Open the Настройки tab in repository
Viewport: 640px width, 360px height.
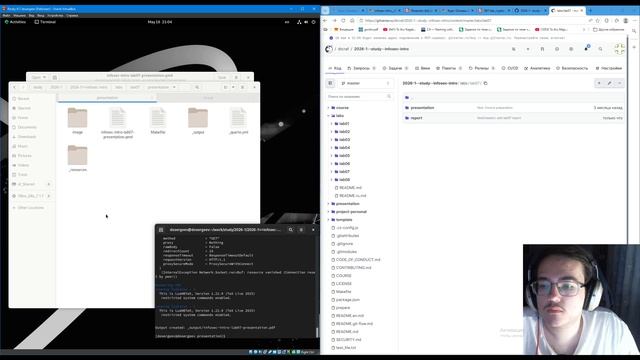(x=609, y=68)
